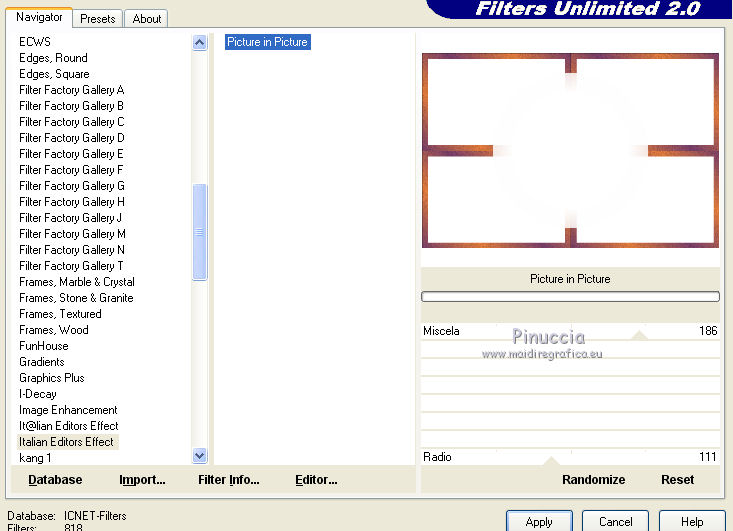Select Edges, Square category

(x=54, y=74)
